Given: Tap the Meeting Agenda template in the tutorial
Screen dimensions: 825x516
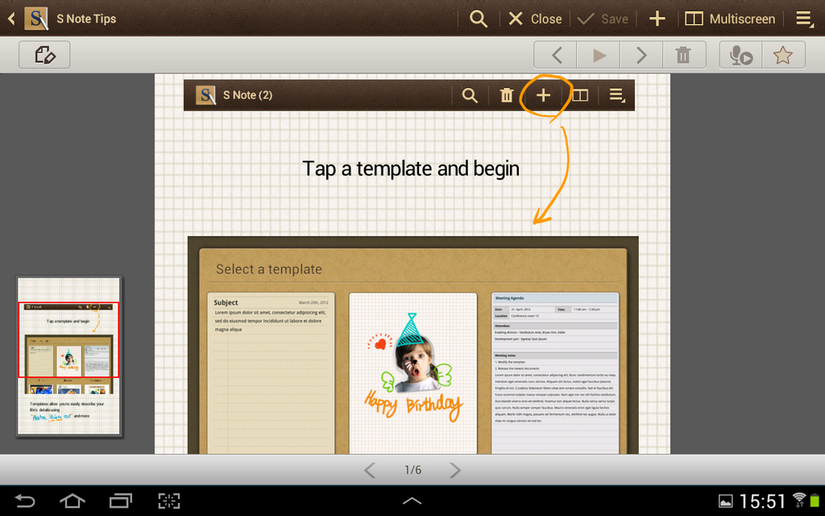Looking at the screenshot, I should click(x=555, y=373).
